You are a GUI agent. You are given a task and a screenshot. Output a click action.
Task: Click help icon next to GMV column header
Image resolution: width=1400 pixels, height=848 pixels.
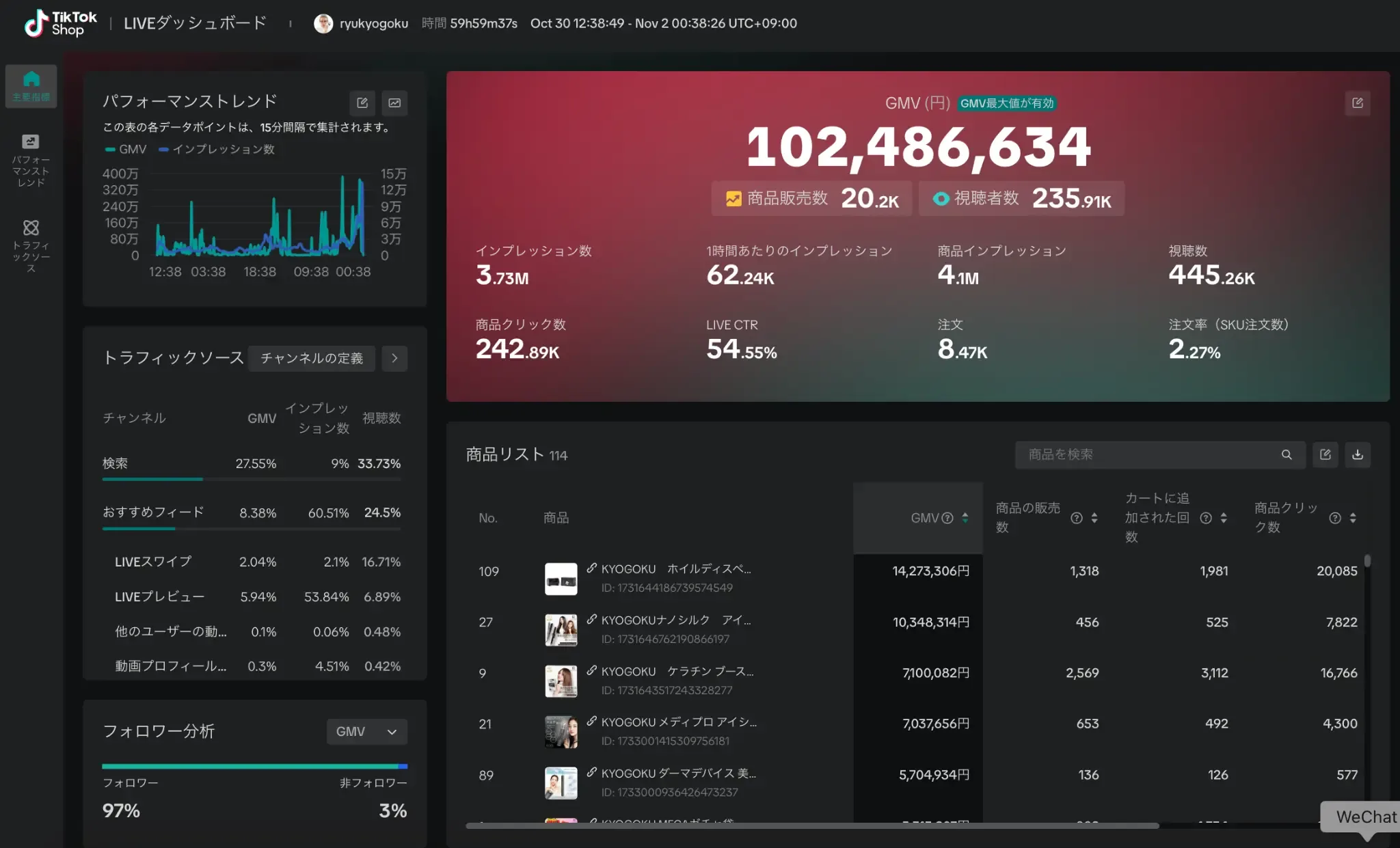(x=947, y=518)
